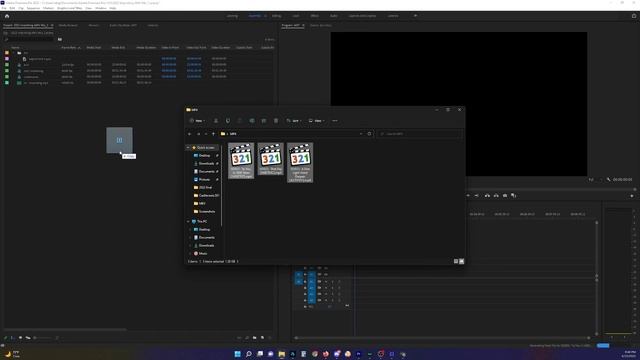
Task: Switch Project panel to Freeform view
Action: pos(28,338)
